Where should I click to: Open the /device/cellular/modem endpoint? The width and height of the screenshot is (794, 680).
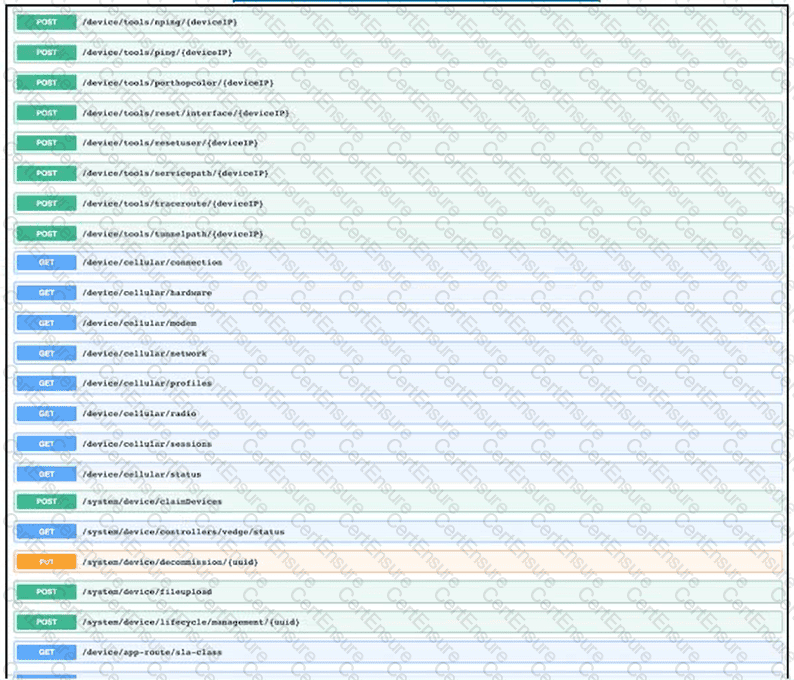(x=139, y=323)
